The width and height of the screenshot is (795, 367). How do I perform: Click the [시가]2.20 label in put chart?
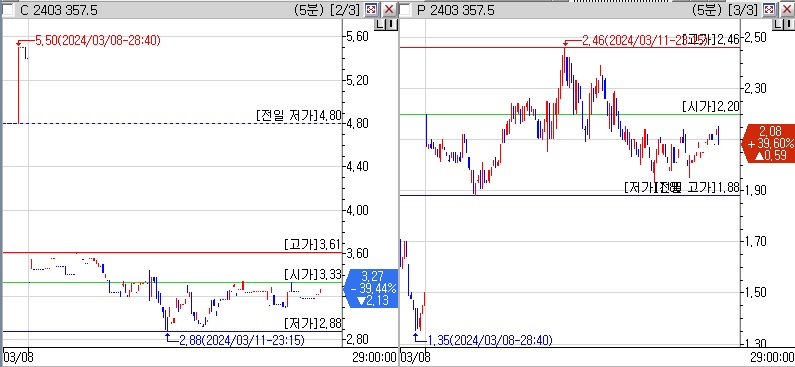pos(711,106)
